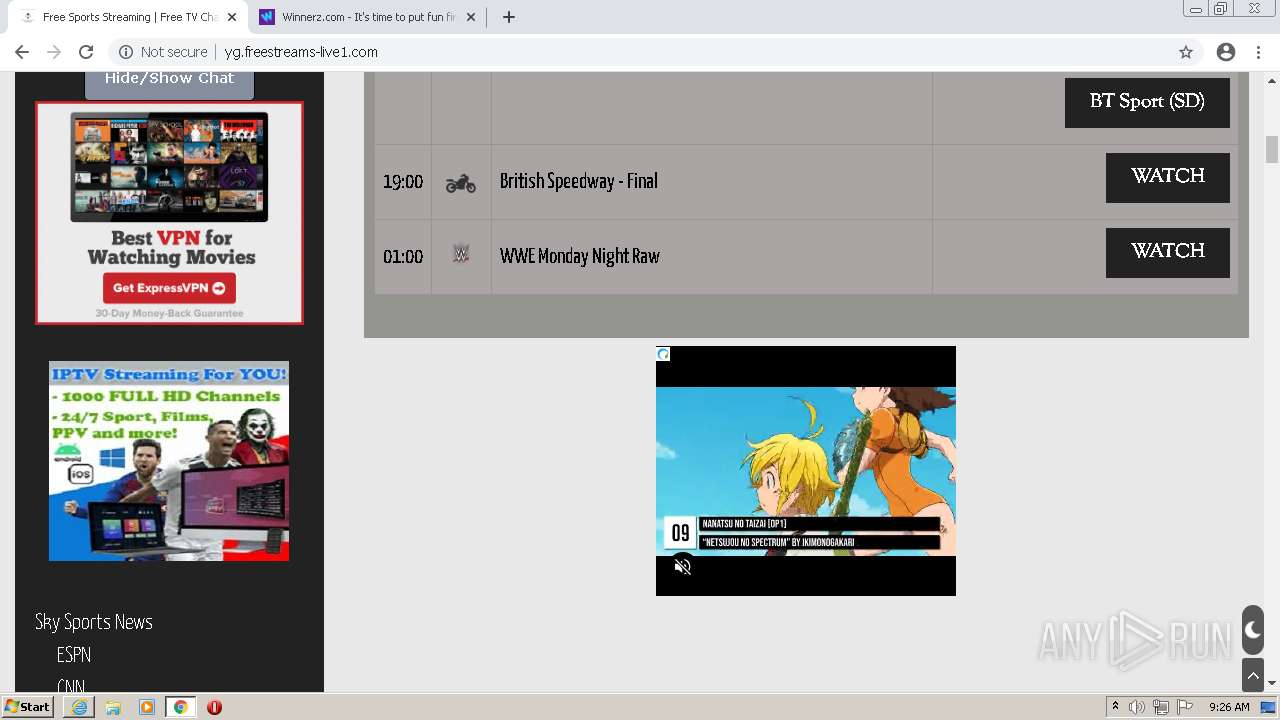Launch Internet Explorer from taskbar
Viewport: 1280px width, 720px height.
point(79,707)
